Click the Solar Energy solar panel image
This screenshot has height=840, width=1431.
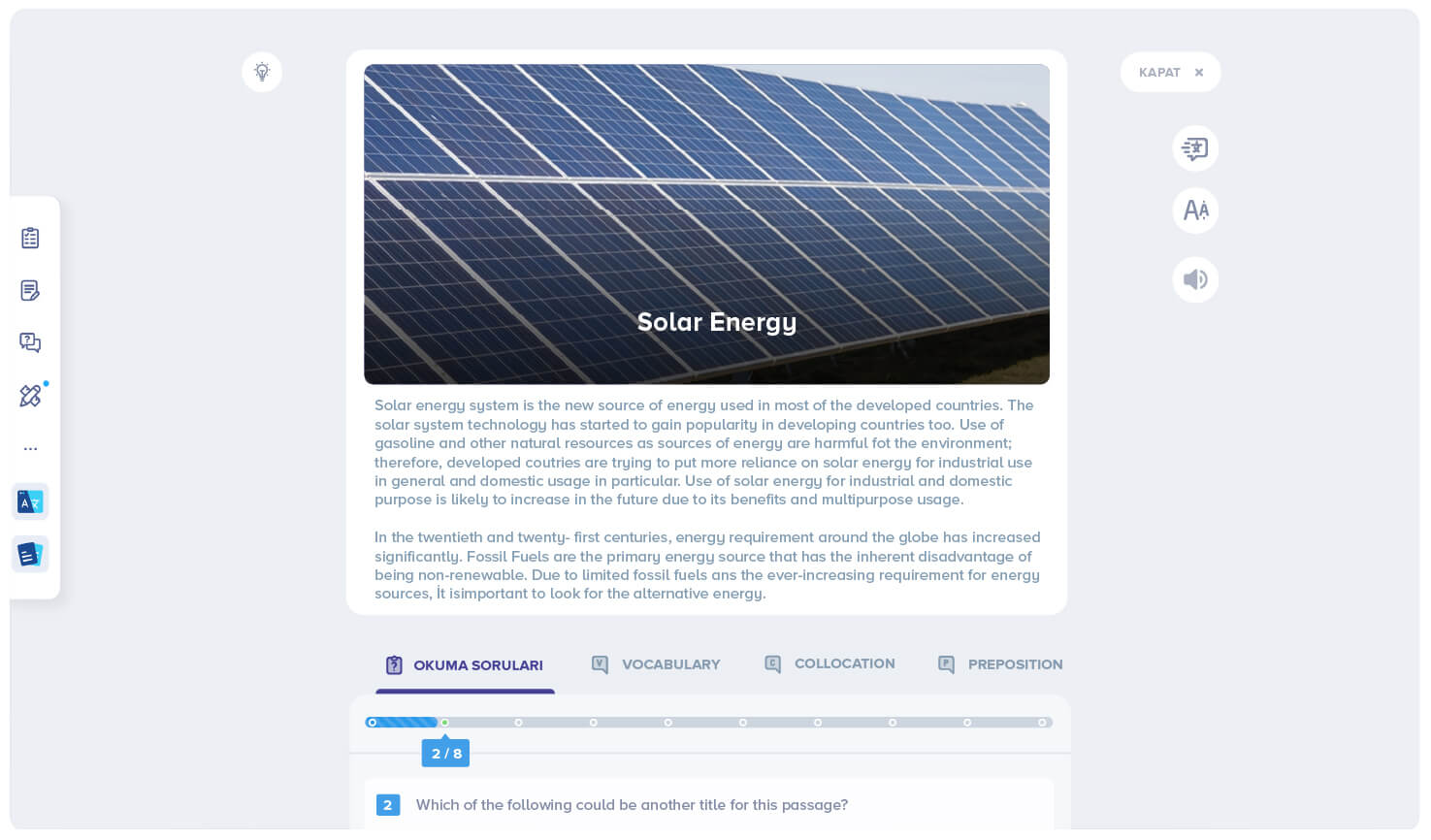coord(706,224)
